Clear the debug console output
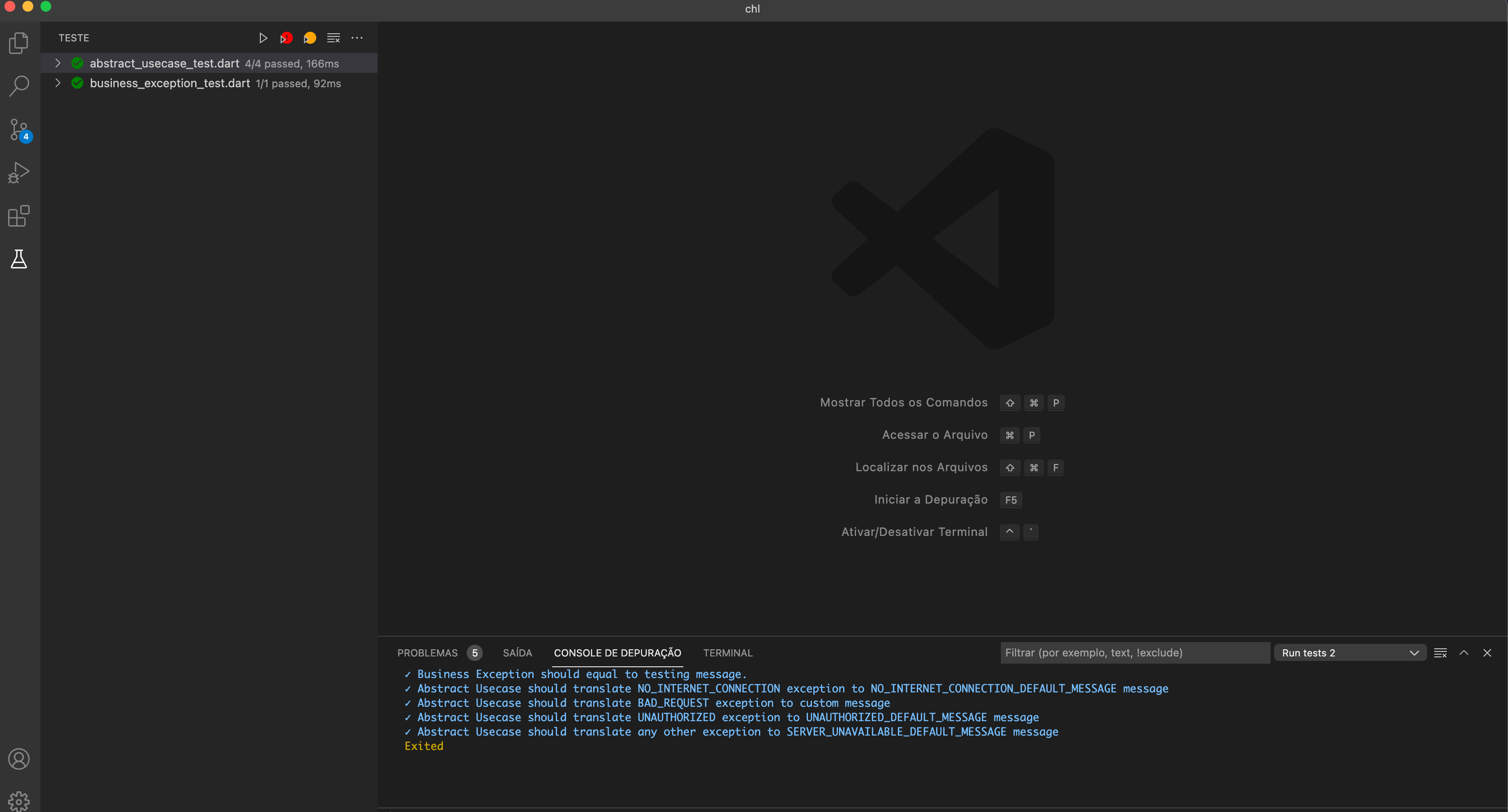This screenshot has height=812, width=1508. tap(1441, 653)
